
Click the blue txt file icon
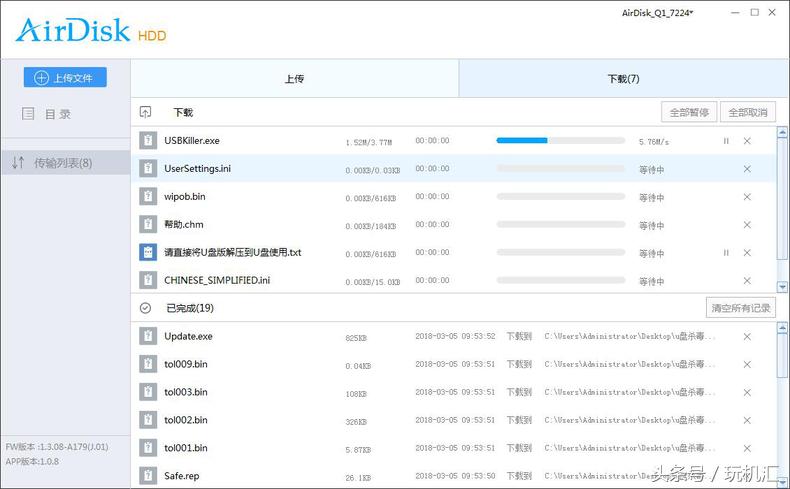click(148, 252)
